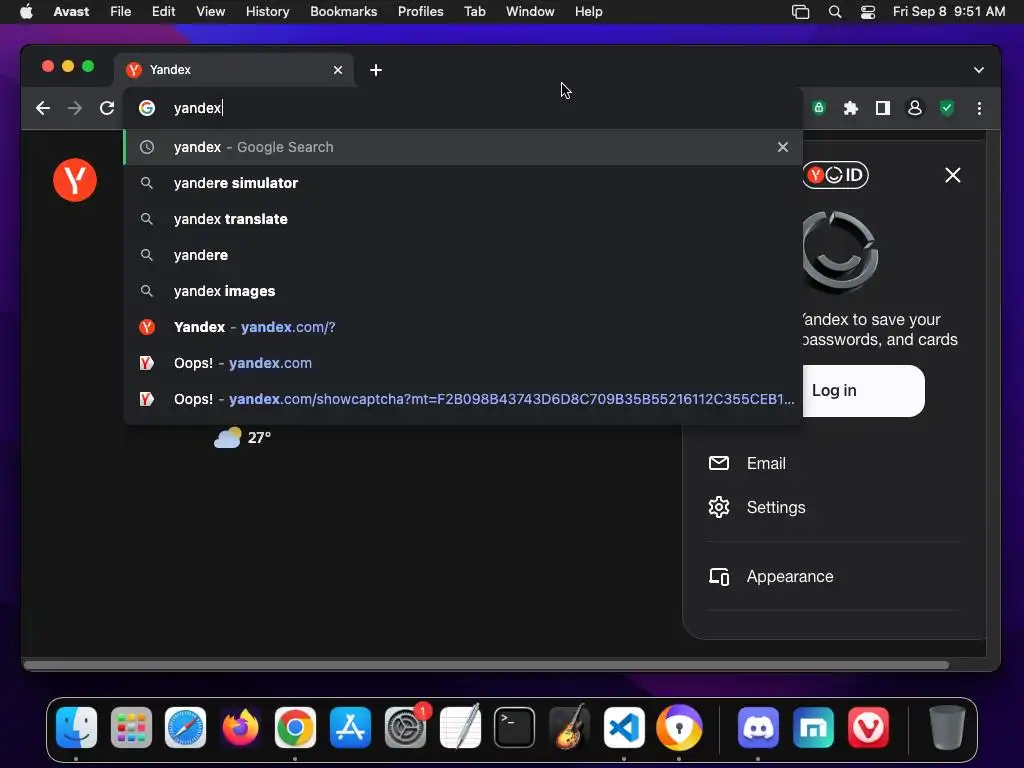Image resolution: width=1024 pixels, height=768 pixels.
Task: Open Appearance in the Yandex panel
Action: point(790,577)
